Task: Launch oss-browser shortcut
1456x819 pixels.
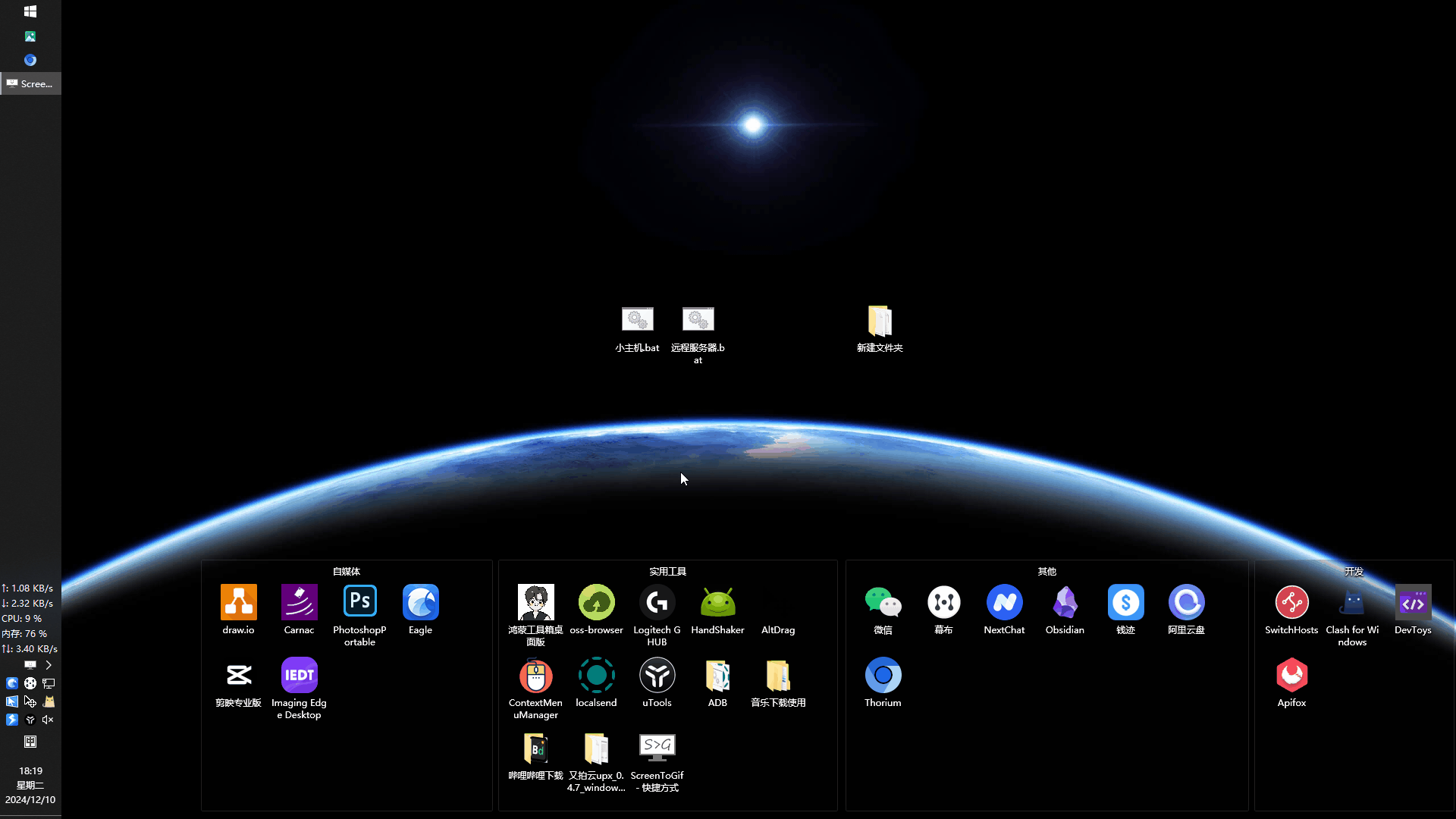Action: click(x=596, y=610)
